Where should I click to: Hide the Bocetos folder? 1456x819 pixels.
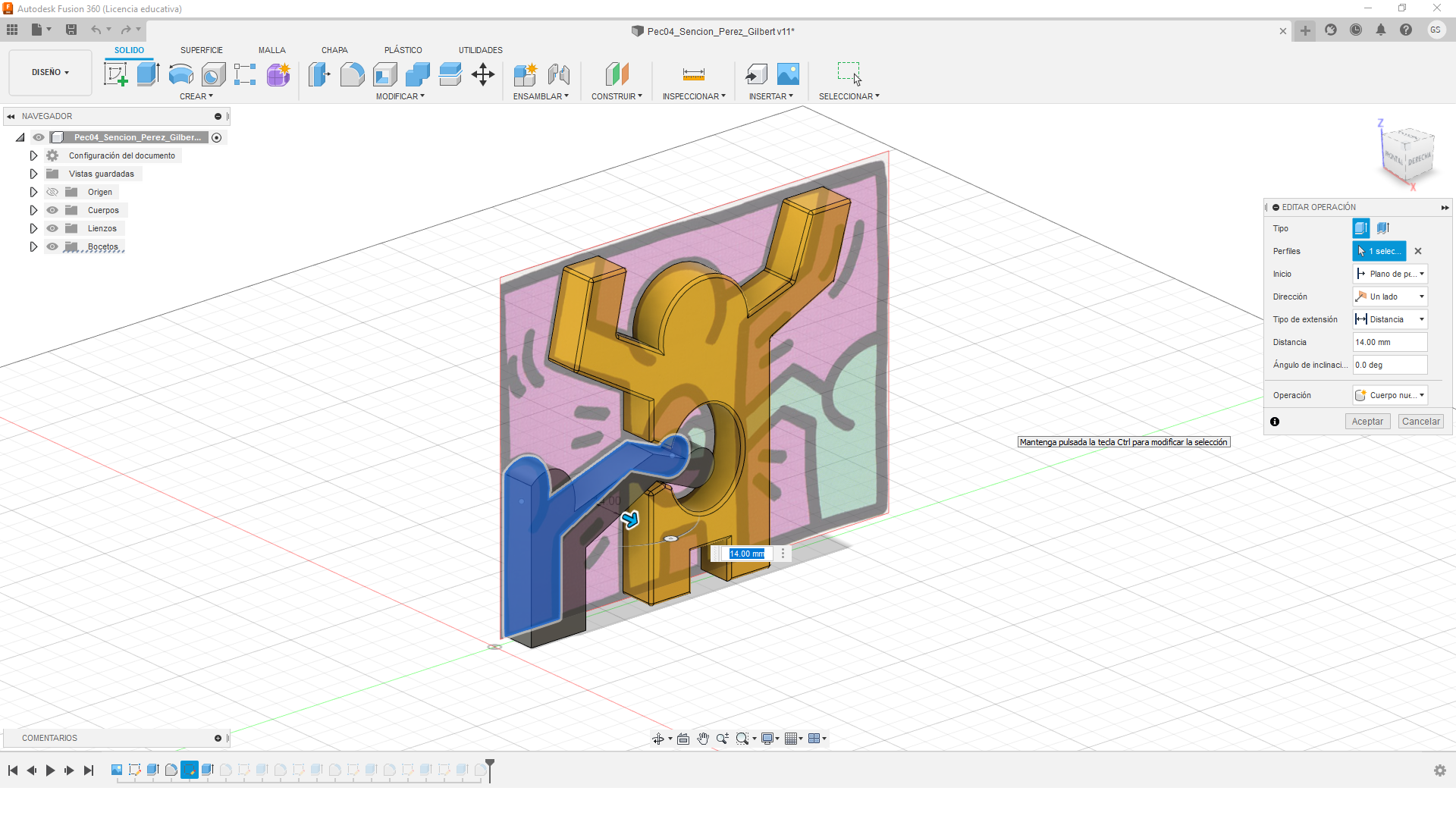click(x=52, y=246)
